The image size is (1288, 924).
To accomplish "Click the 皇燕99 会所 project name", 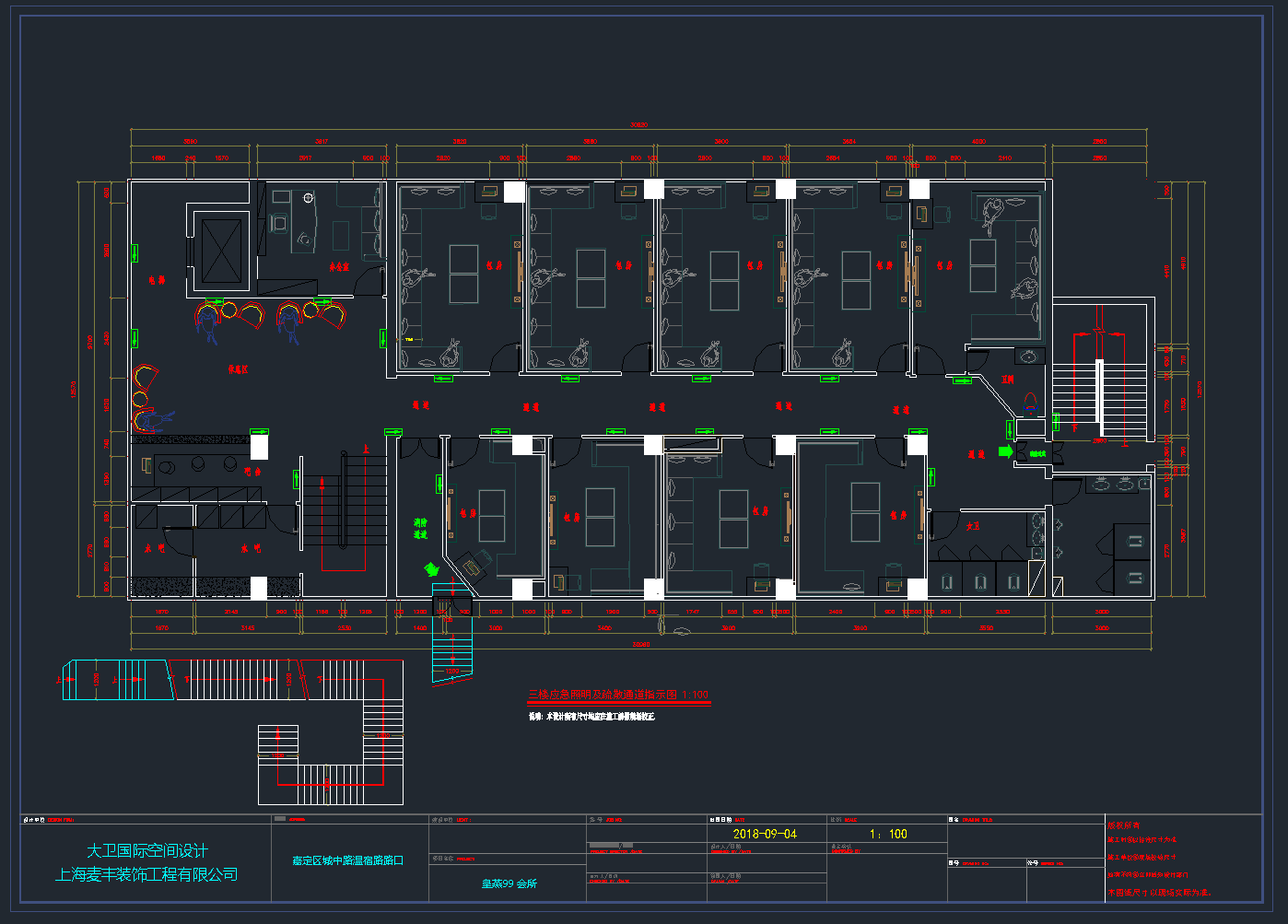I will (x=509, y=883).
